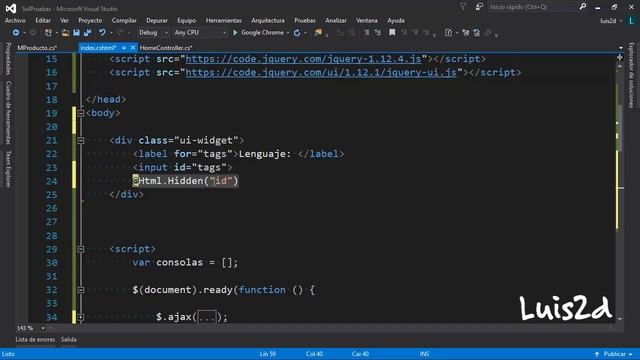This screenshot has height=360, width=640.
Task: Click the Navigate Backward arrow icon
Action: point(16,33)
